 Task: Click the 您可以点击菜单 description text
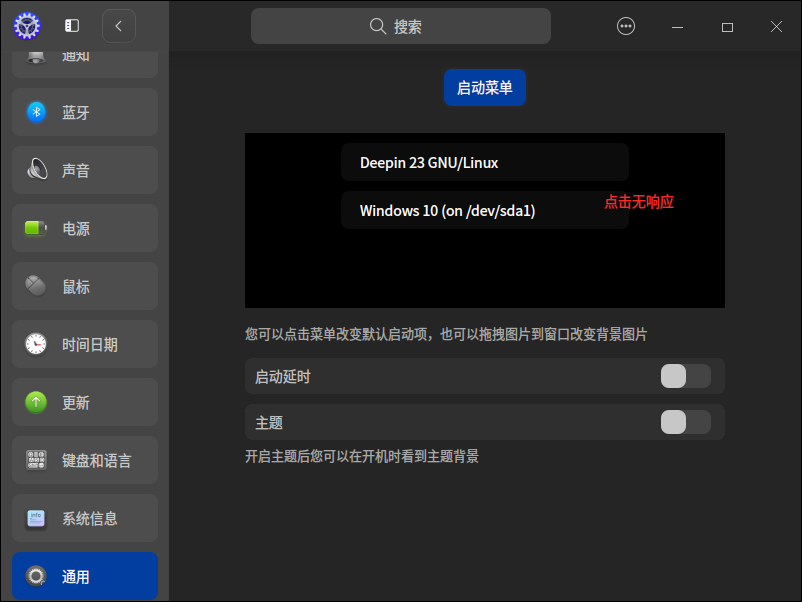pyautogui.click(x=446, y=335)
